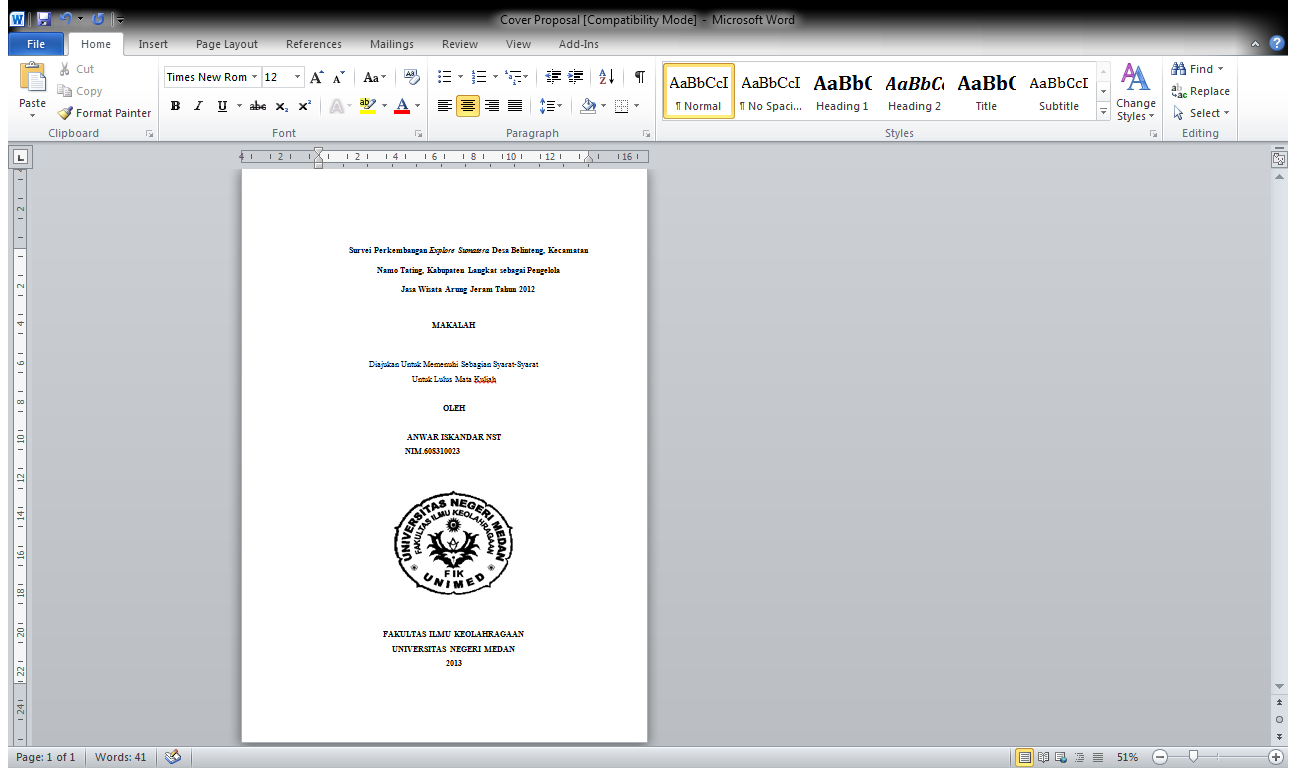Screen dimensions: 1296x776
Task: Apply the Normal style
Action: pyautogui.click(x=698, y=91)
